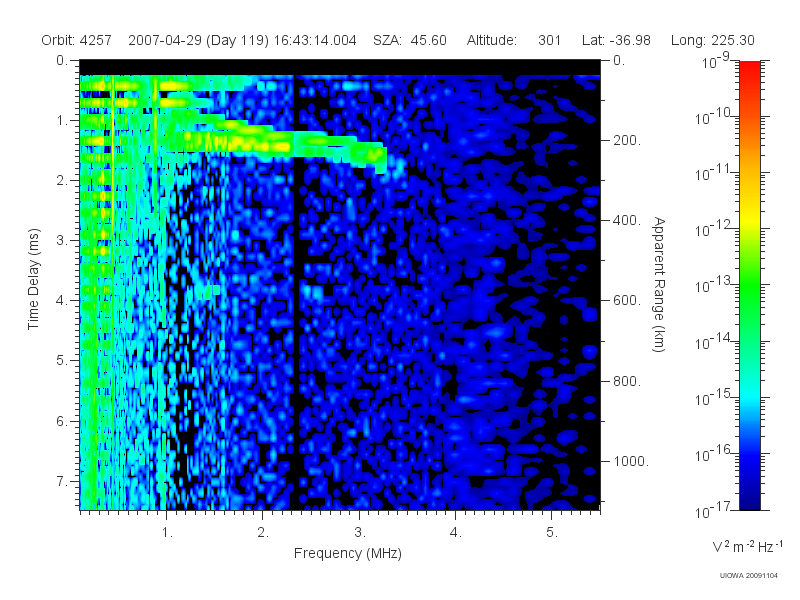This screenshot has width=800, height=600.
Task: Click the 'Lat: -36.98' header text
Action: pyautogui.click(x=616, y=40)
